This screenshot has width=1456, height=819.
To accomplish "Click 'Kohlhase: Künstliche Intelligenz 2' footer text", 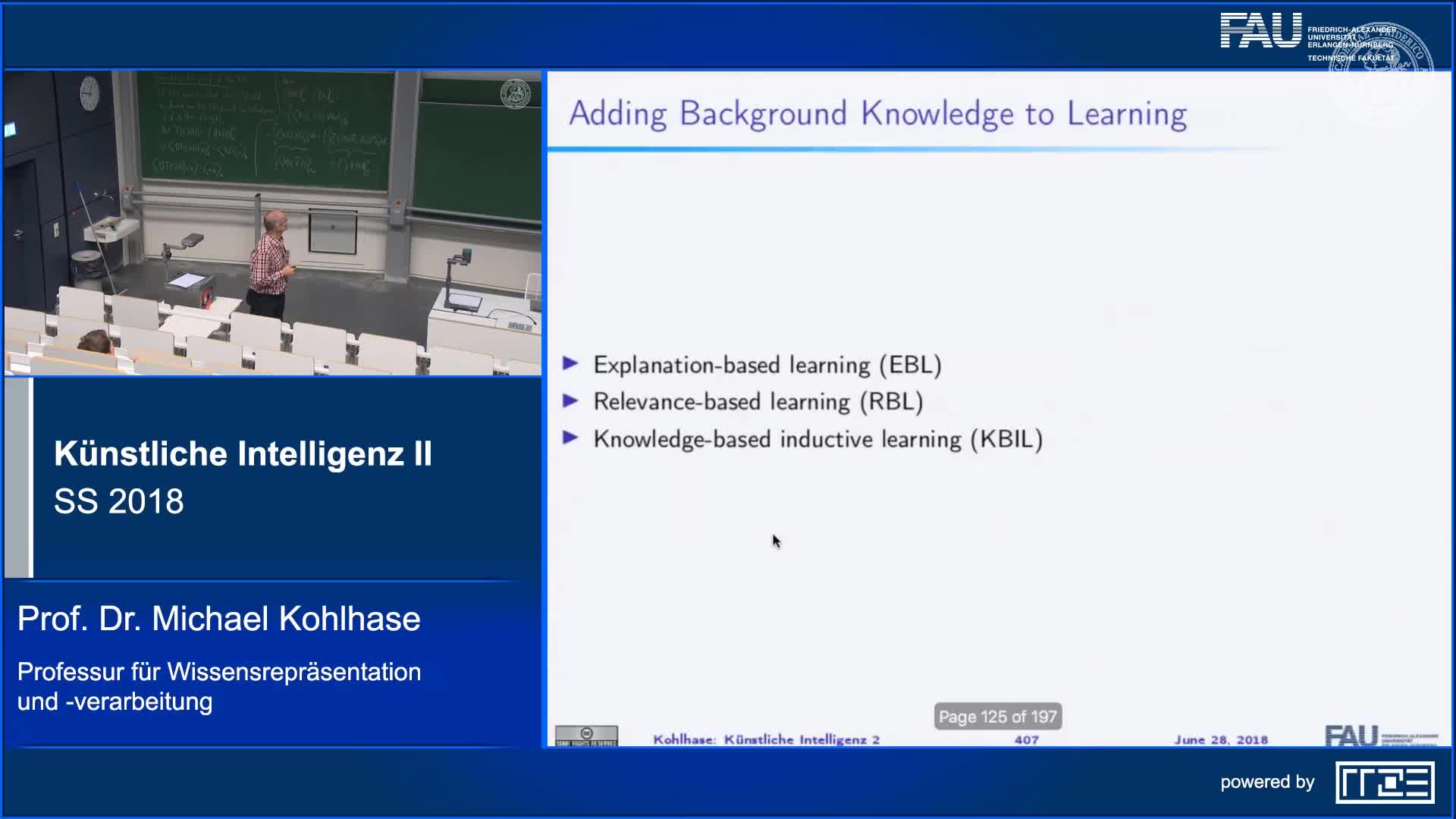I will pyautogui.click(x=766, y=739).
